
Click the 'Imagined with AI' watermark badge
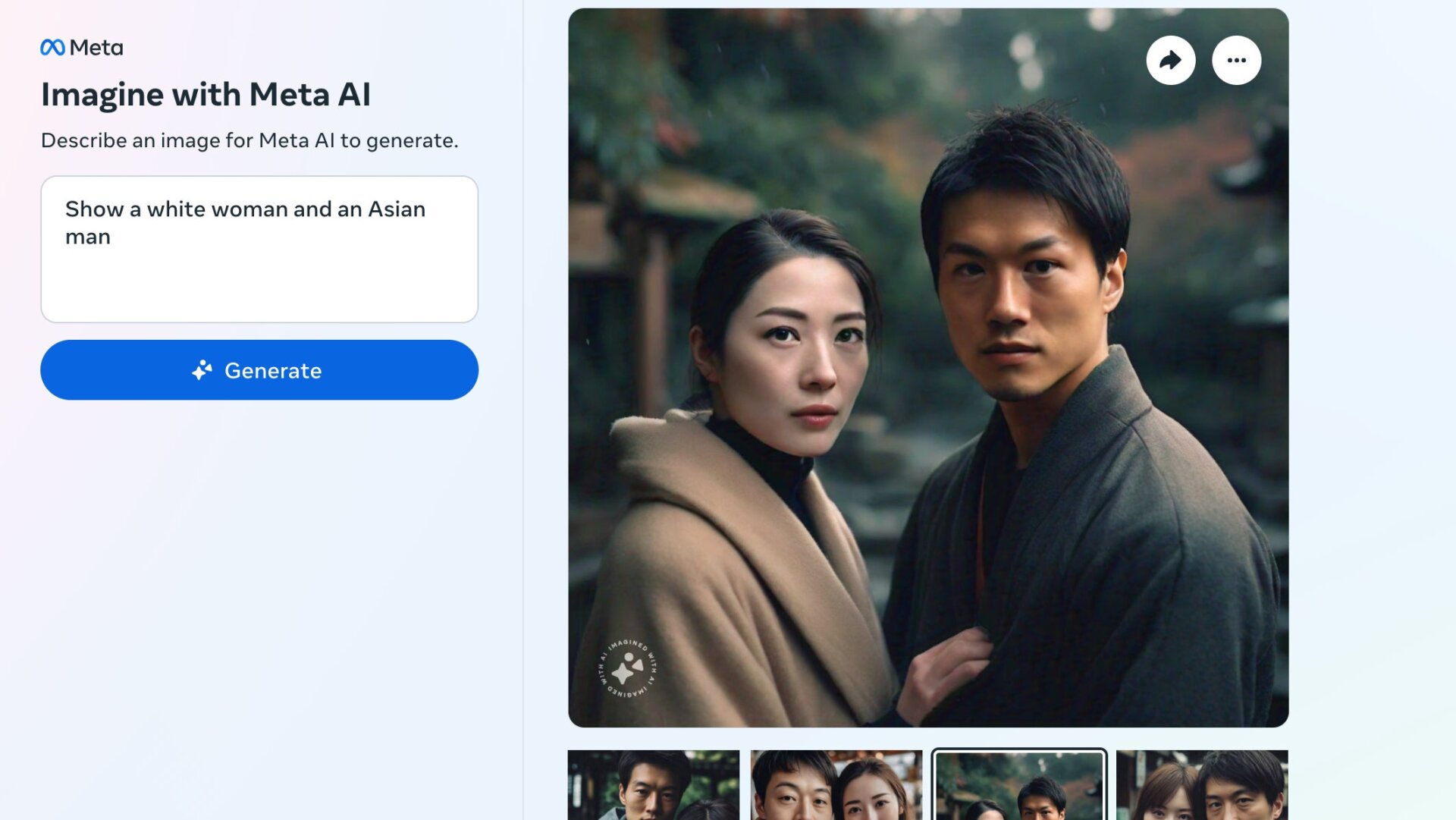(x=627, y=668)
